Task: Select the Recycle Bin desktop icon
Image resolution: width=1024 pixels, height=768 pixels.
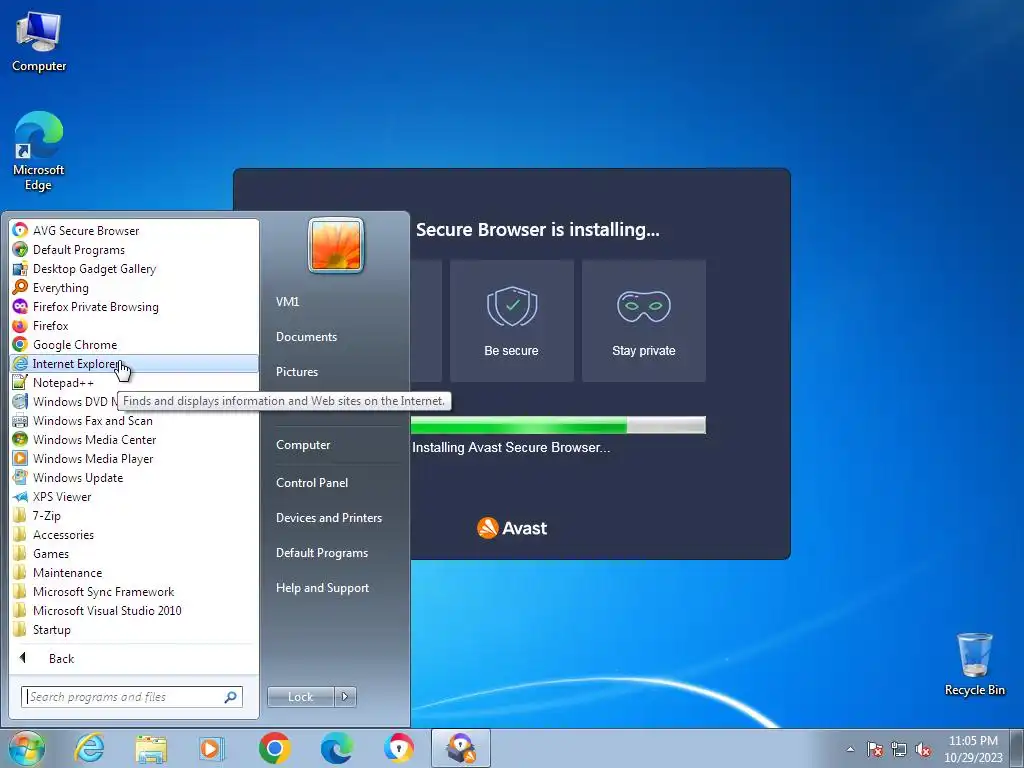Action: pyautogui.click(x=974, y=664)
